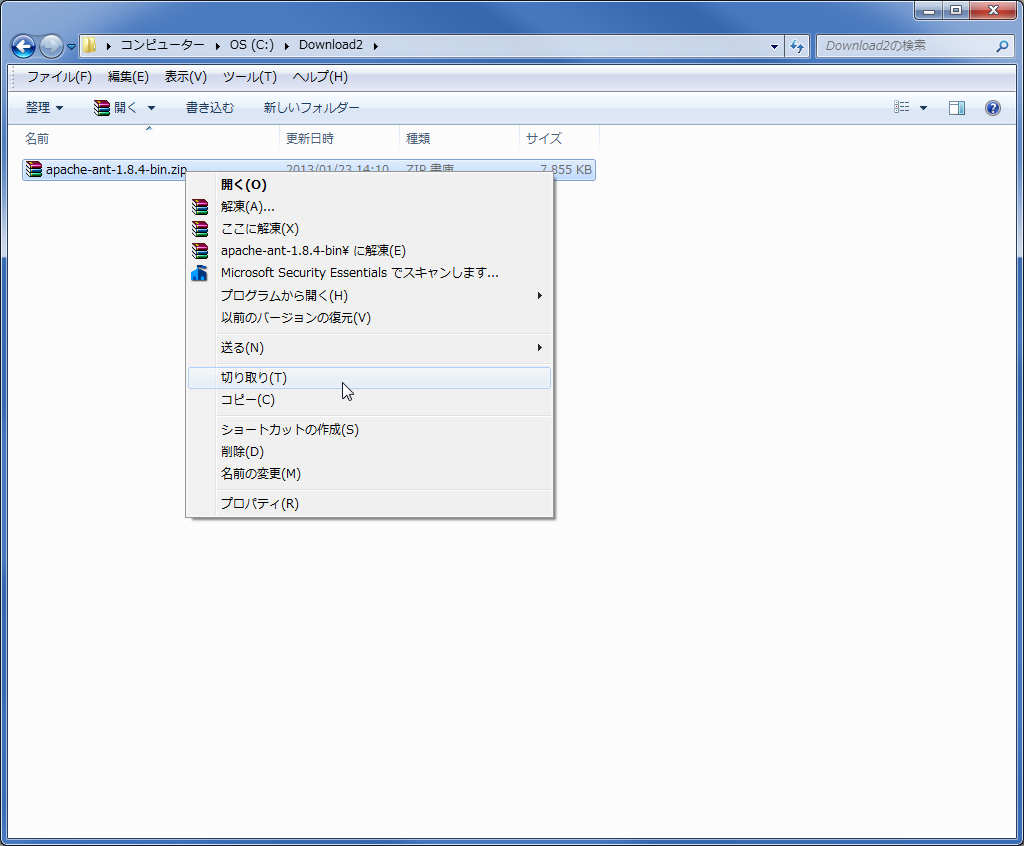Choose apache-ant-1.8.4-bin¥ に解凍 extraction icon
1024x846 pixels.
coord(199,250)
